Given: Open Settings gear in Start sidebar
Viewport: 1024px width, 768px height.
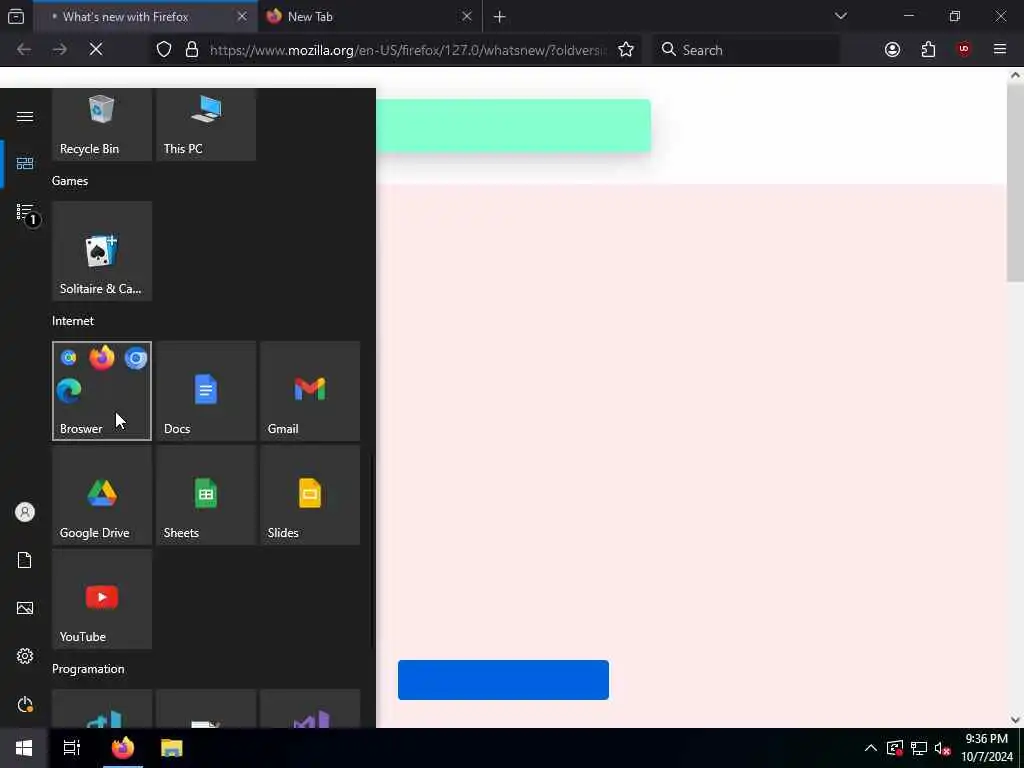Looking at the screenshot, I should pyautogui.click(x=25, y=656).
